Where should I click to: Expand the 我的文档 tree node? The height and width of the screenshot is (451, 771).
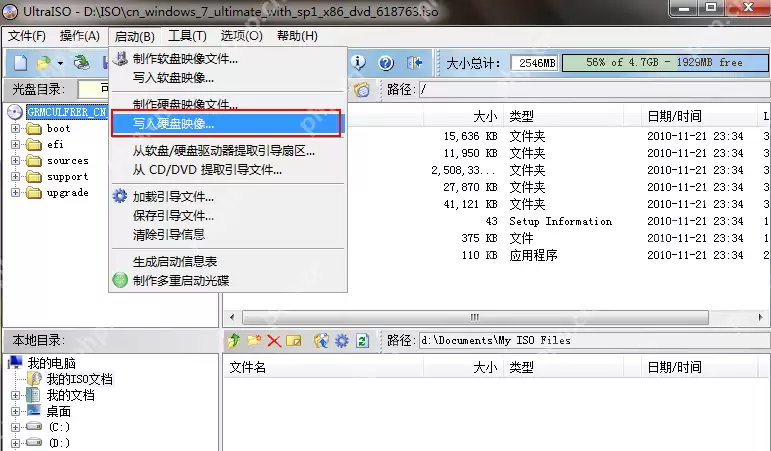pyautogui.click(x=15, y=395)
